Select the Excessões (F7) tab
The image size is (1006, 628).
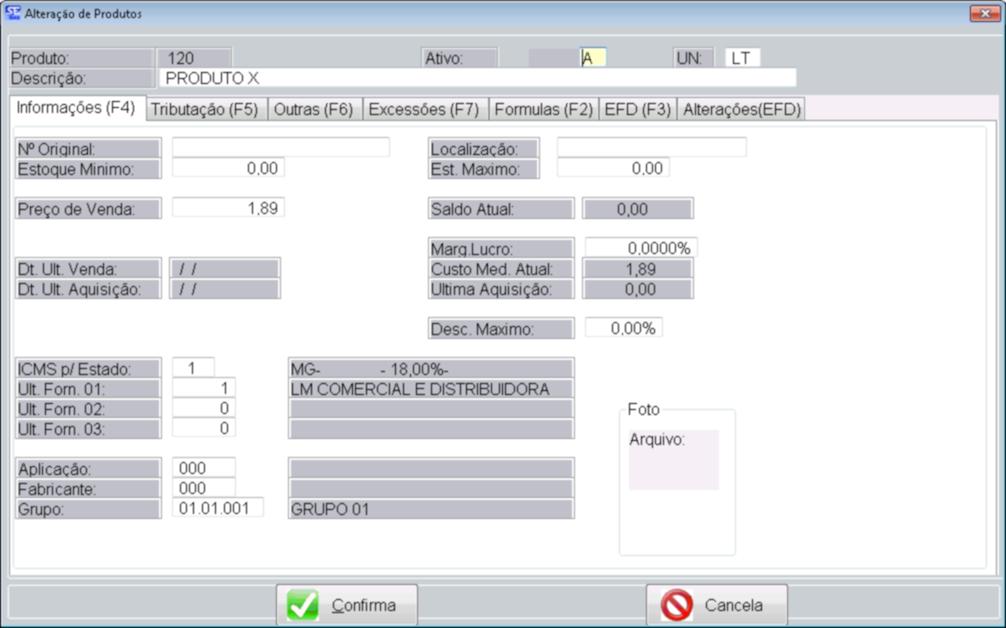click(x=424, y=110)
